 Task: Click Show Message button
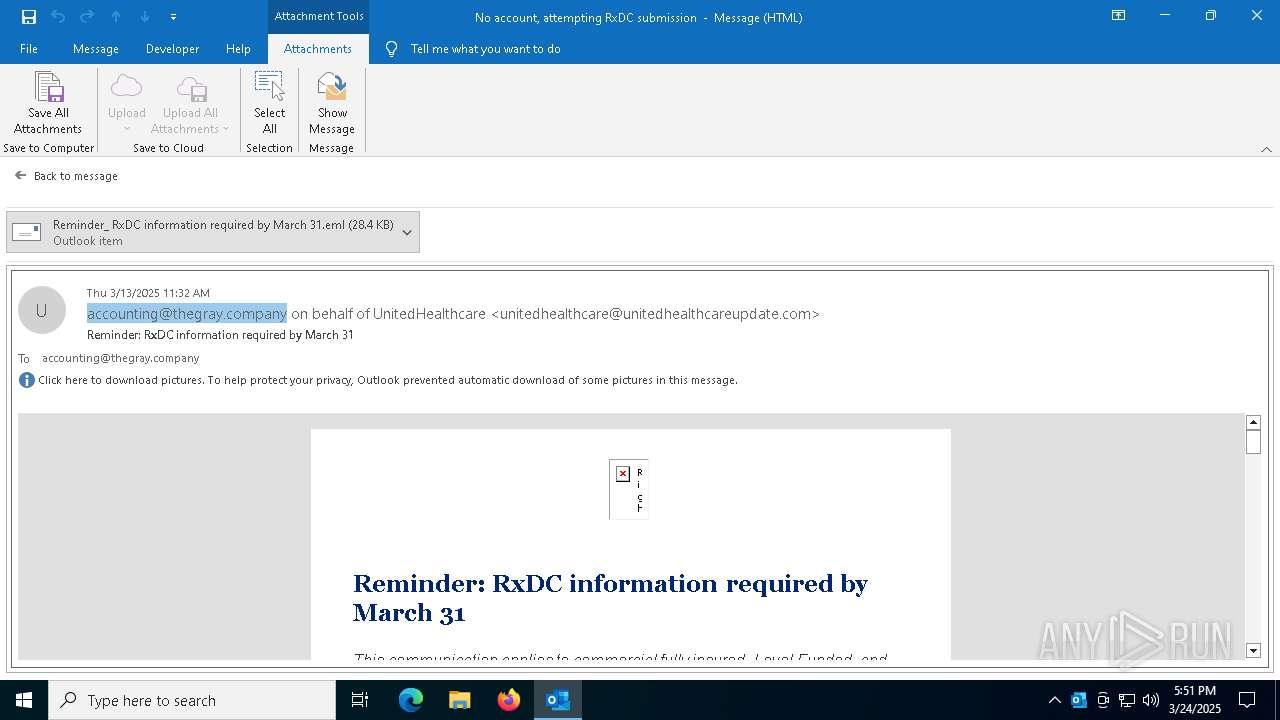(x=332, y=103)
